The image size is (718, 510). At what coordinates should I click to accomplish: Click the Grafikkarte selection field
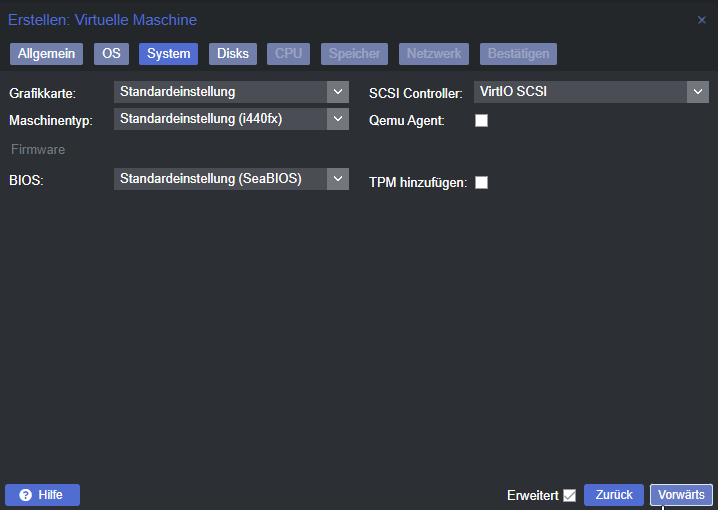(220, 92)
